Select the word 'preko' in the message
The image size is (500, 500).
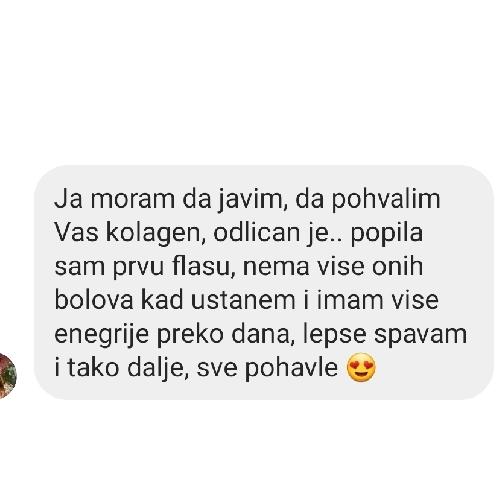[190, 335]
